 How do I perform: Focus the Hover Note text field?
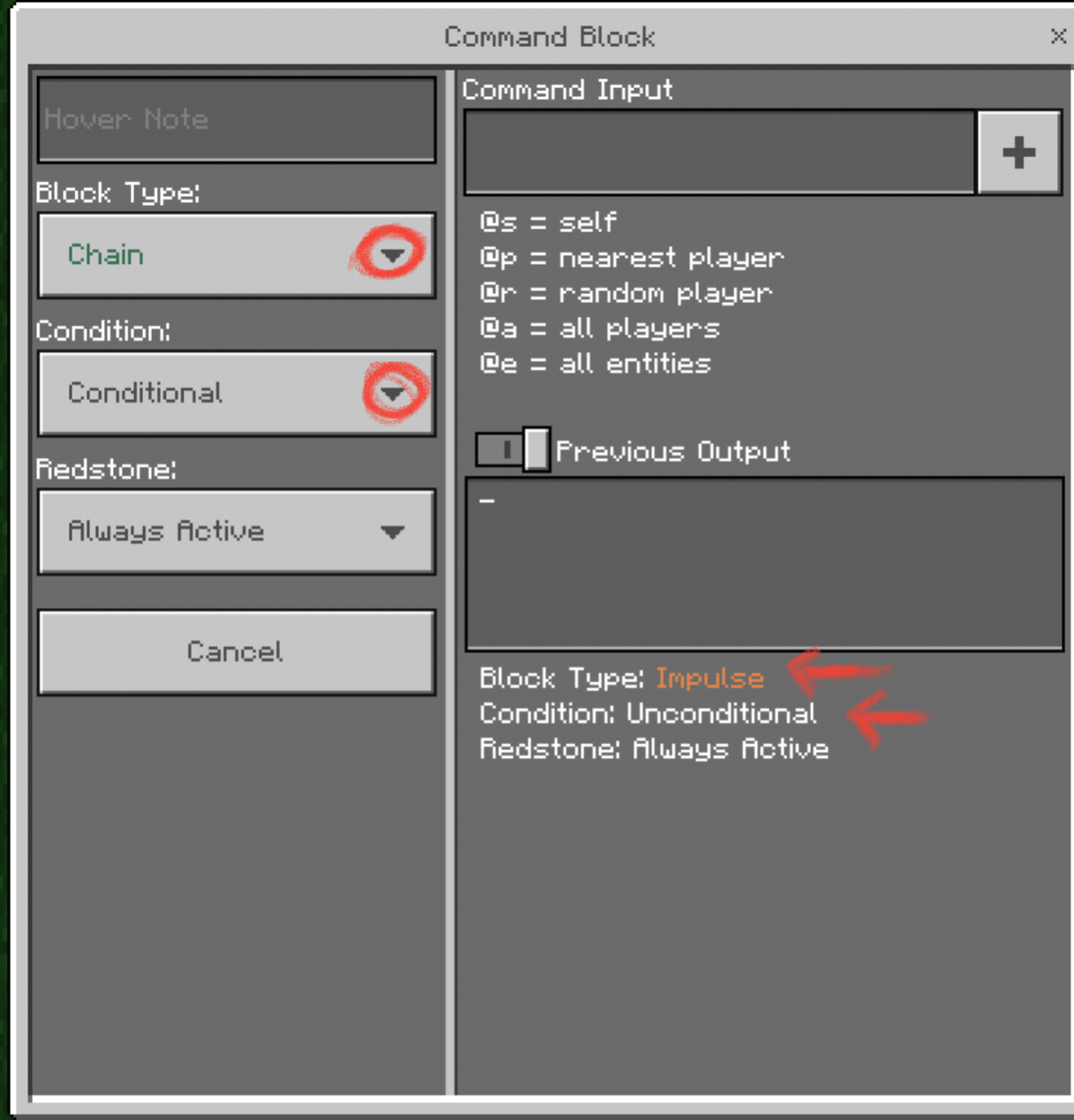pyautogui.click(x=236, y=119)
